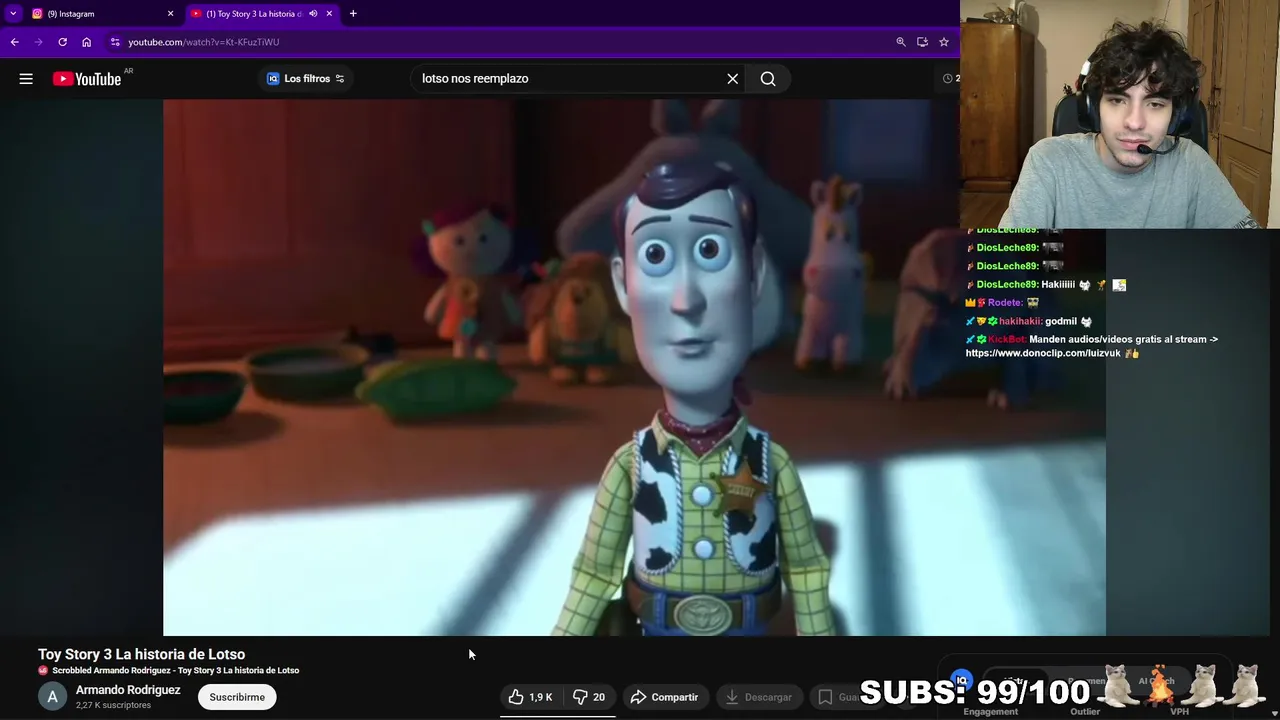The image size is (1280, 720).
Task: Open the YouTube hamburger guide menu
Action: (26, 79)
